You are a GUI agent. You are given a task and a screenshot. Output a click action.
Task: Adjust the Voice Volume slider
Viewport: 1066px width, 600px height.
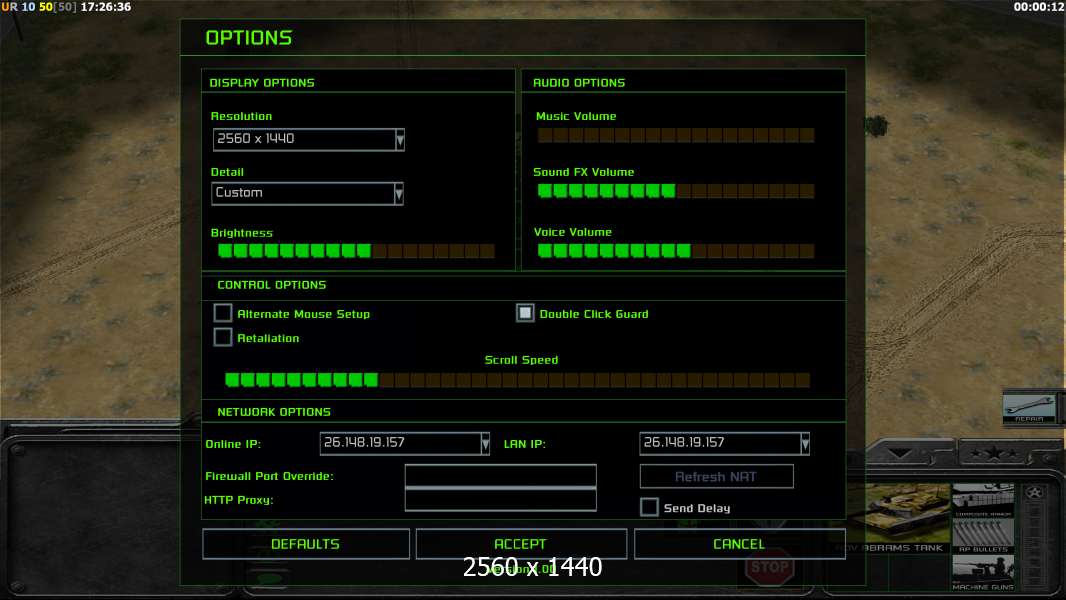(676, 251)
